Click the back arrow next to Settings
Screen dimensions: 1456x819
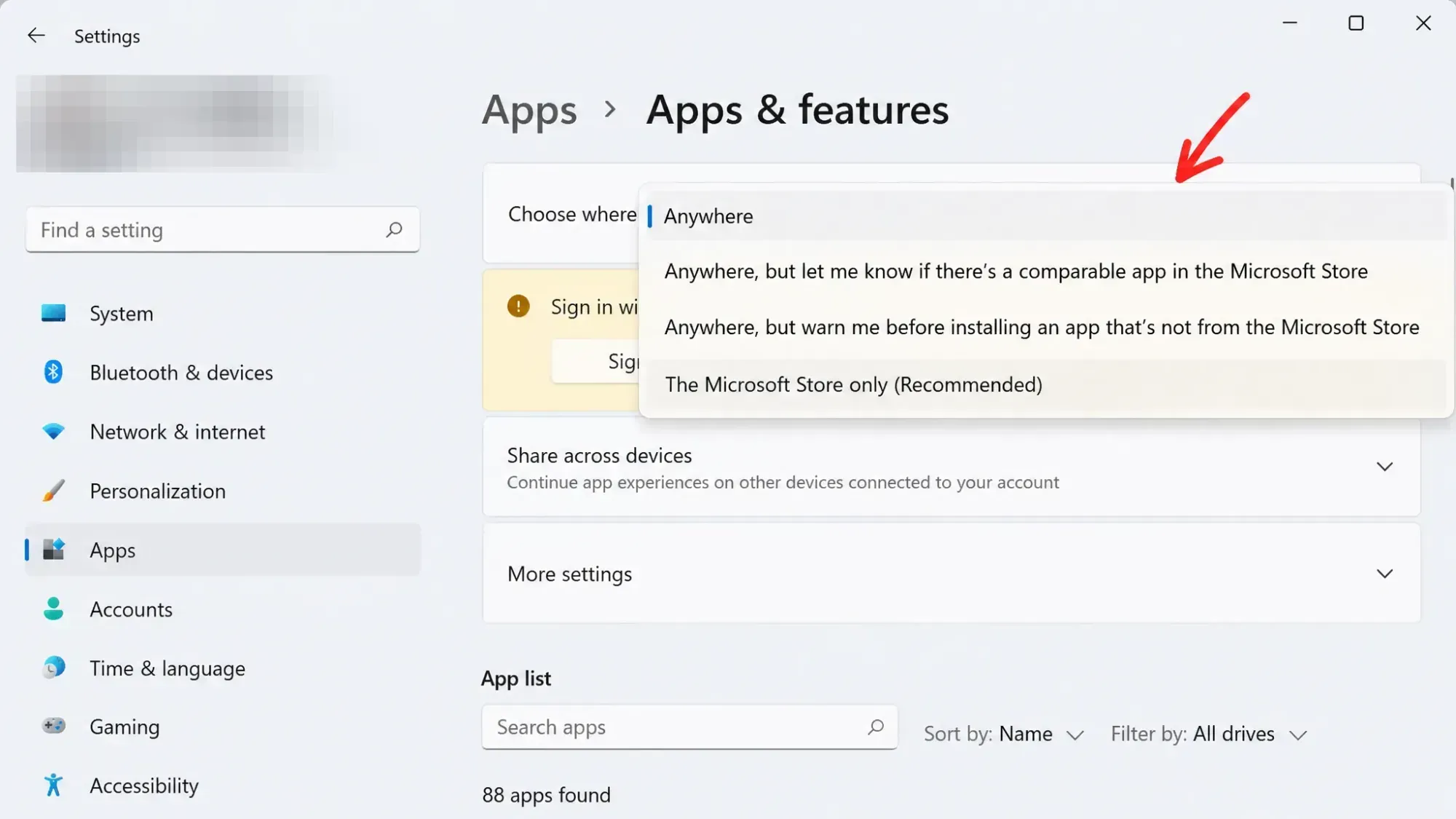[36, 35]
